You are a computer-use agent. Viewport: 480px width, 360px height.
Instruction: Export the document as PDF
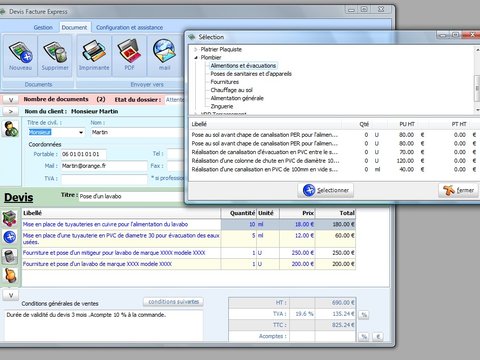click(x=129, y=56)
